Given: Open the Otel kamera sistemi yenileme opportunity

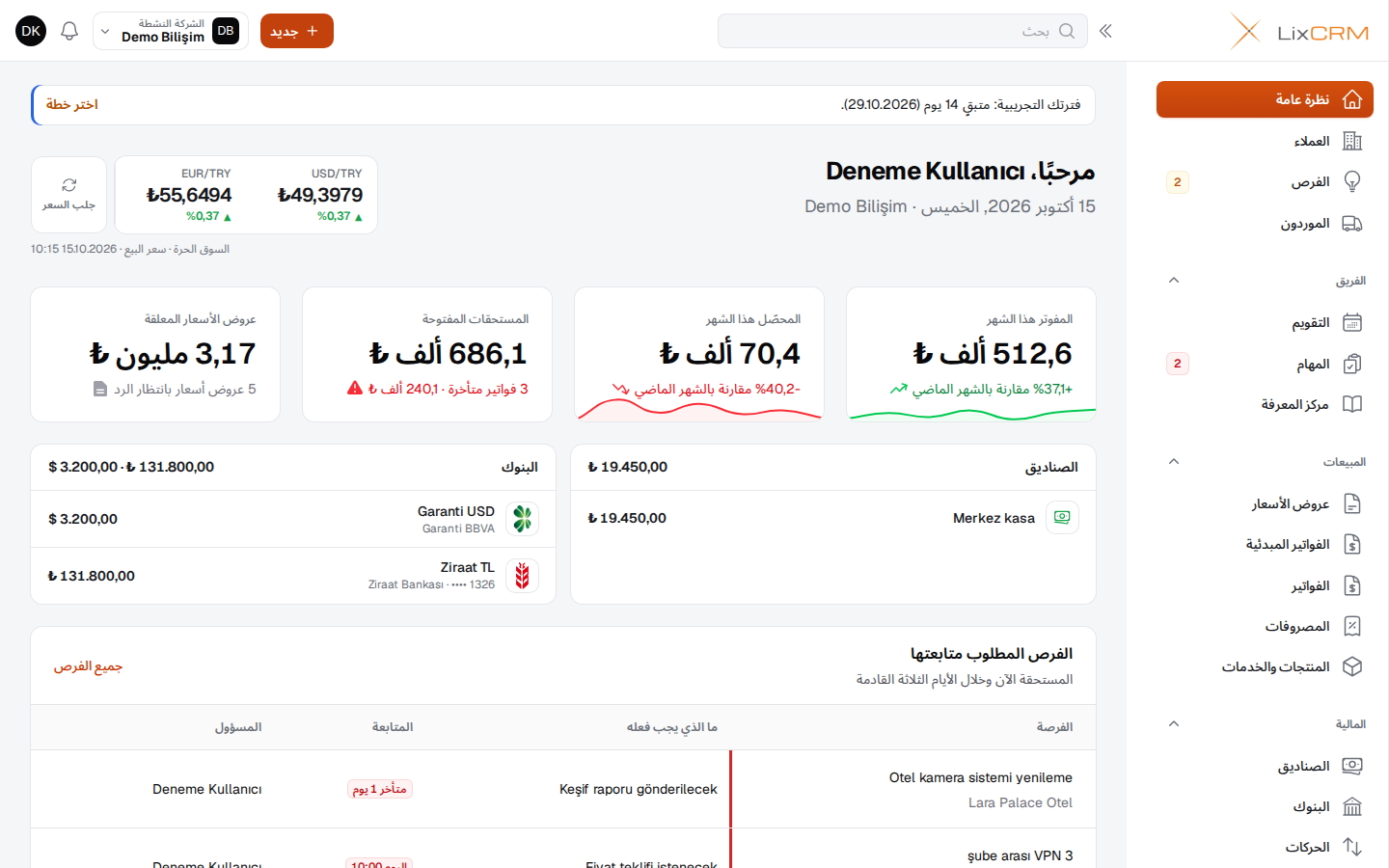Looking at the screenshot, I should pyautogui.click(x=981, y=777).
